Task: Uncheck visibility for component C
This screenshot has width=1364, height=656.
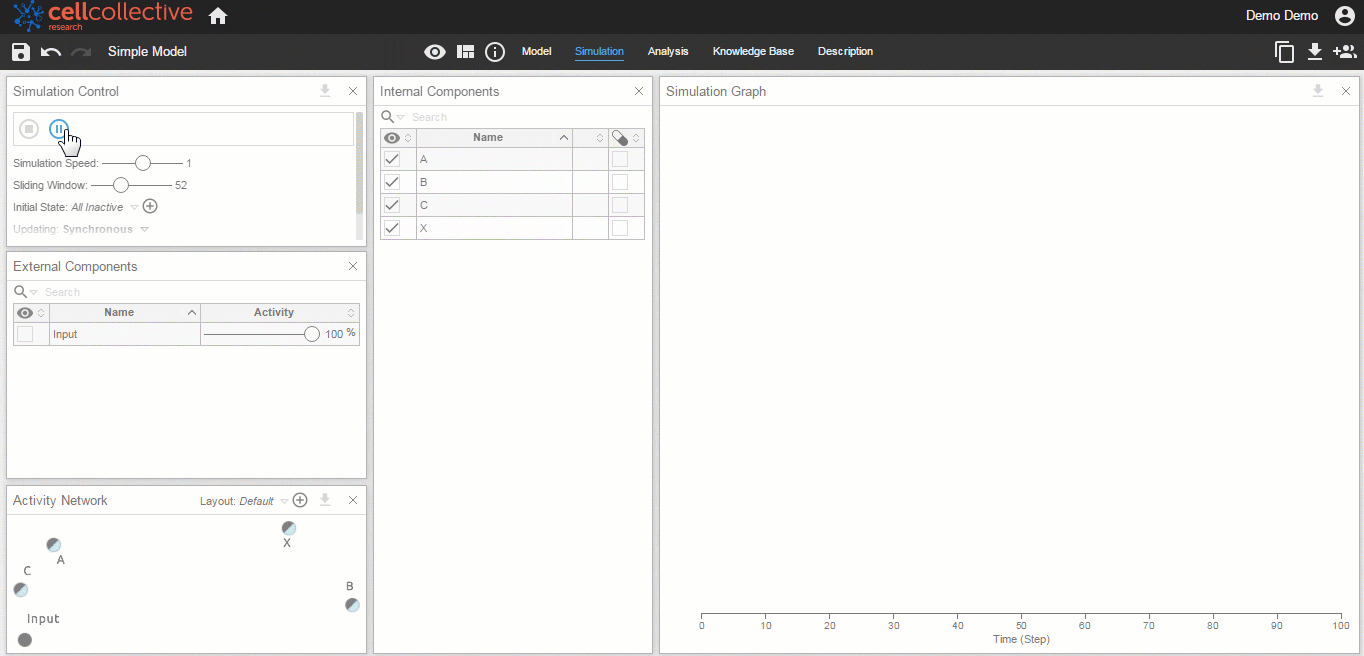Action: coord(392,205)
